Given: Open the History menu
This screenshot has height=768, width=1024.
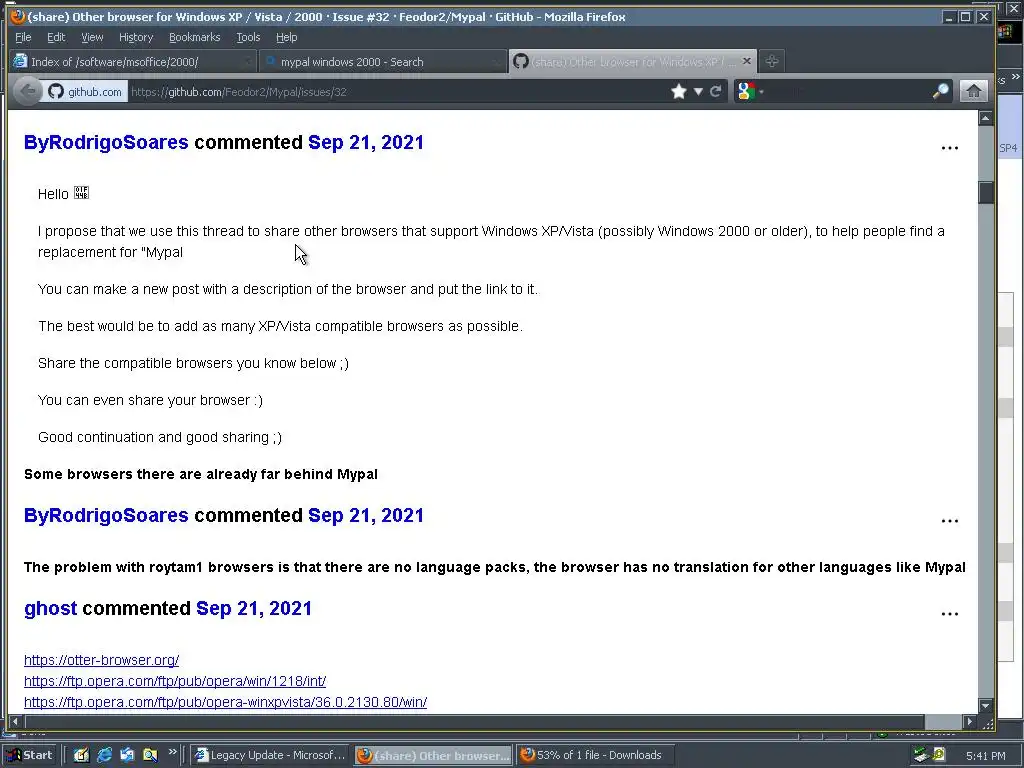Looking at the screenshot, I should (136, 37).
